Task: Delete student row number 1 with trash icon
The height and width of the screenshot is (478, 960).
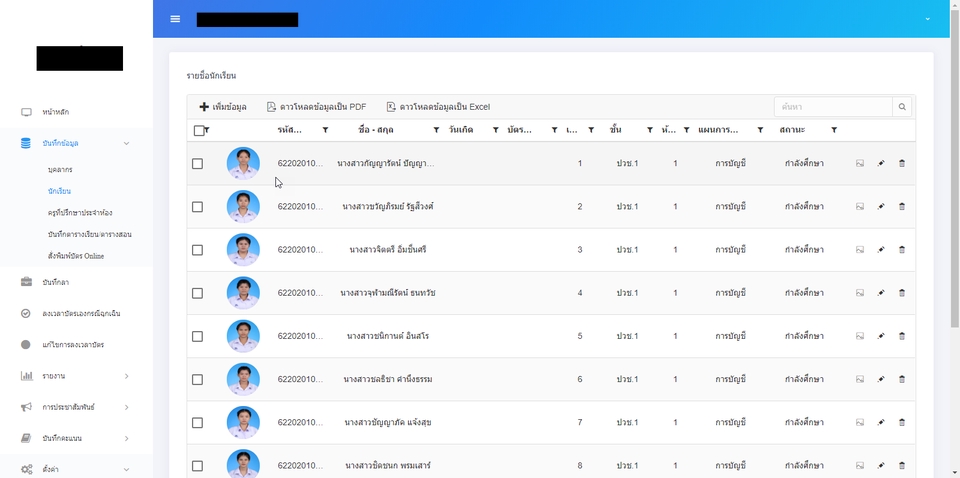Action: coord(902,163)
